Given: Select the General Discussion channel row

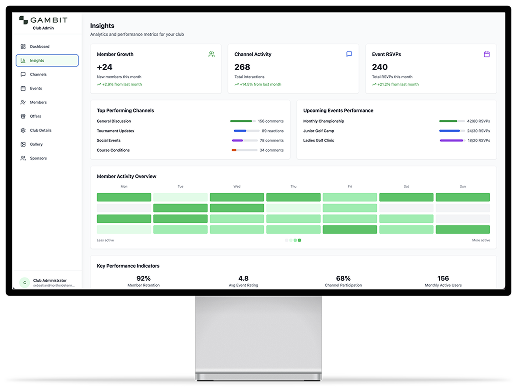Looking at the screenshot, I should coord(190,121).
